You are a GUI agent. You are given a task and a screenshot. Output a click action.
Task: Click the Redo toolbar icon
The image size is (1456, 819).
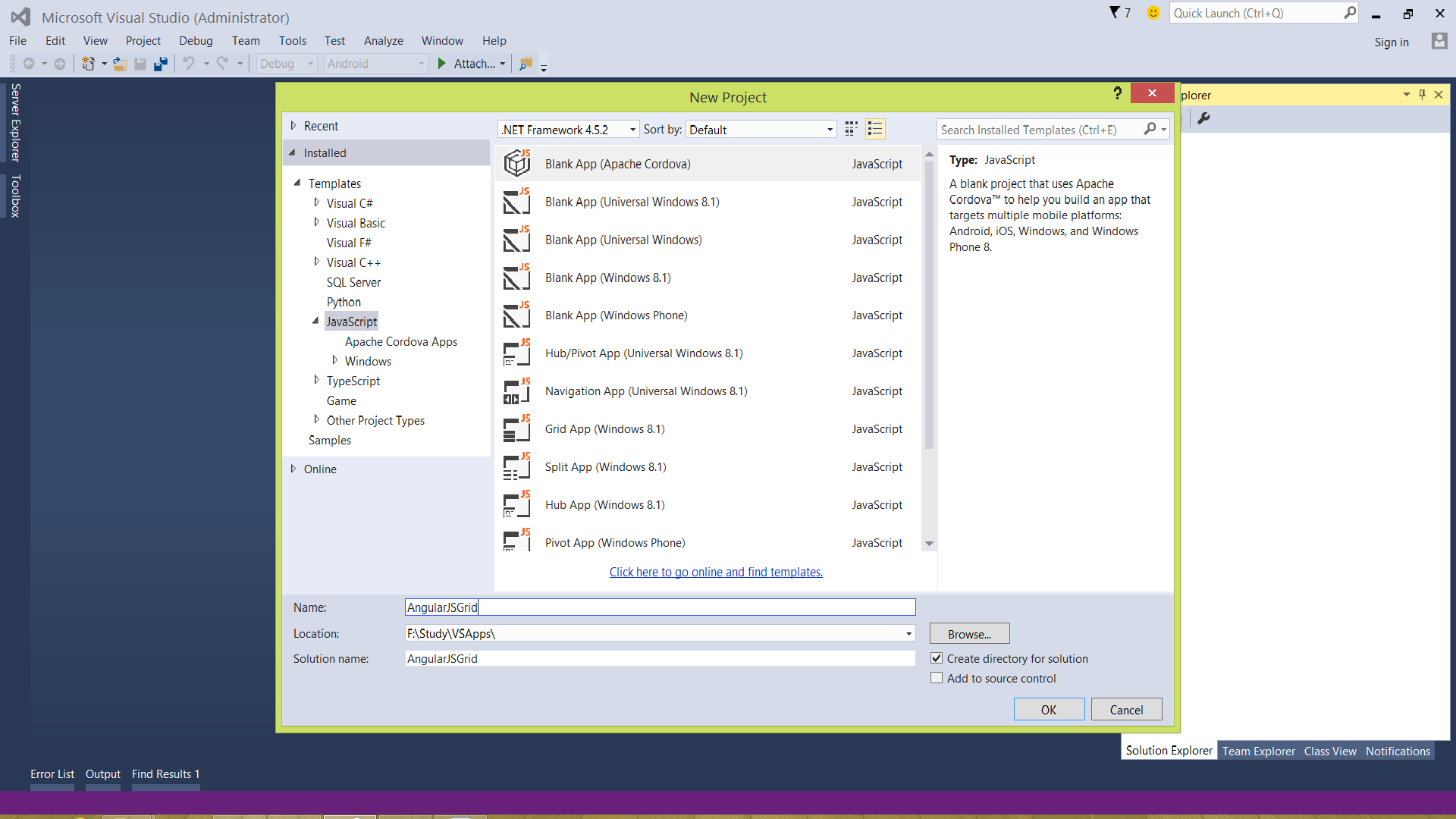click(x=222, y=64)
